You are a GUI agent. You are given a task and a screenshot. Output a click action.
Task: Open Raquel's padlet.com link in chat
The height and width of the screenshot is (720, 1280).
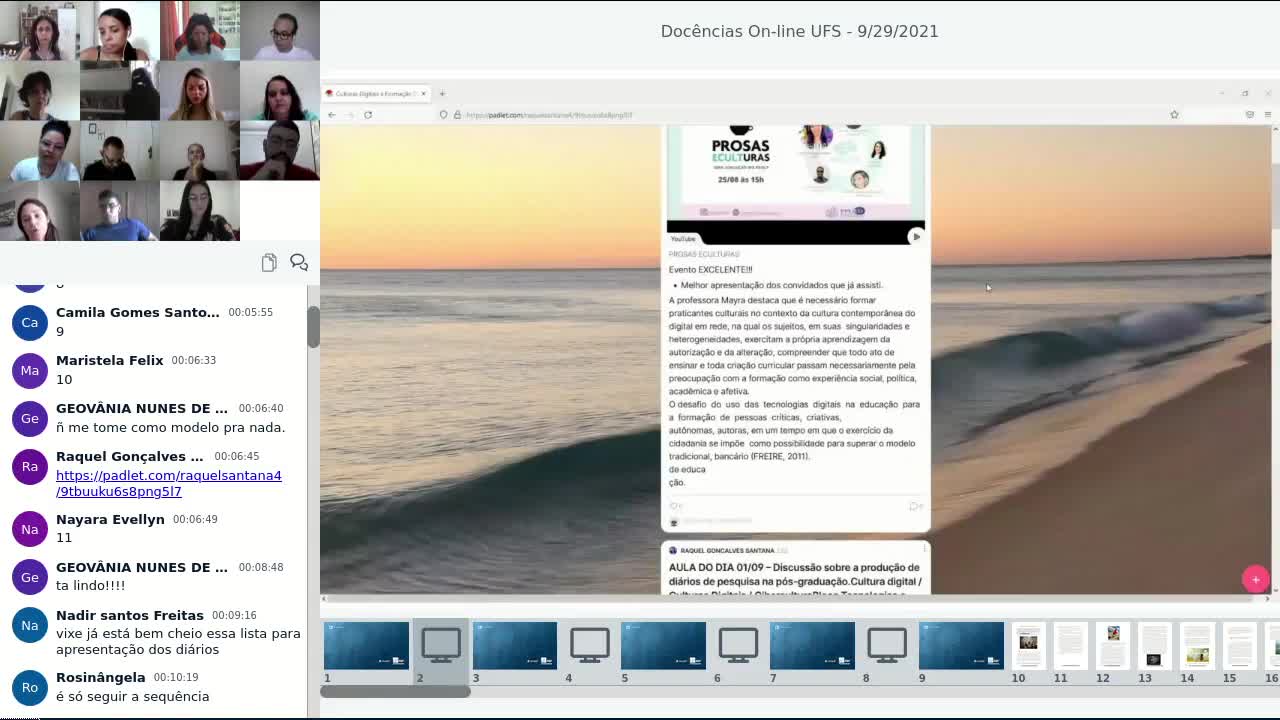pos(169,483)
